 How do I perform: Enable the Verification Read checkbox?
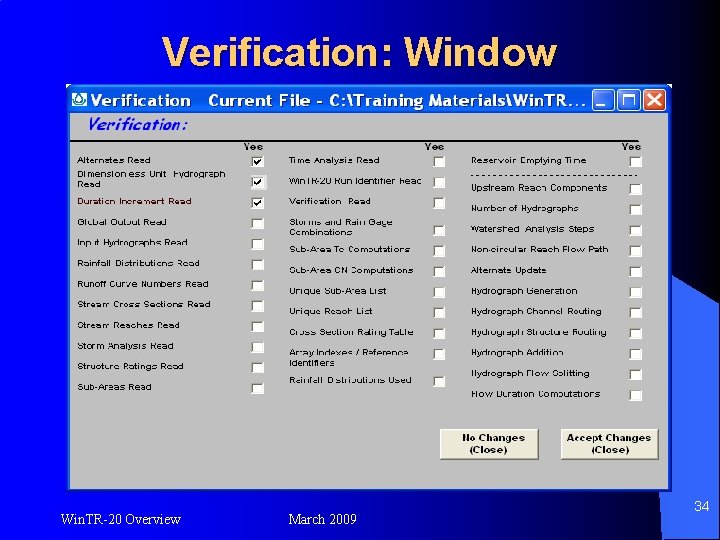pyautogui.click(x=439, y=202)
